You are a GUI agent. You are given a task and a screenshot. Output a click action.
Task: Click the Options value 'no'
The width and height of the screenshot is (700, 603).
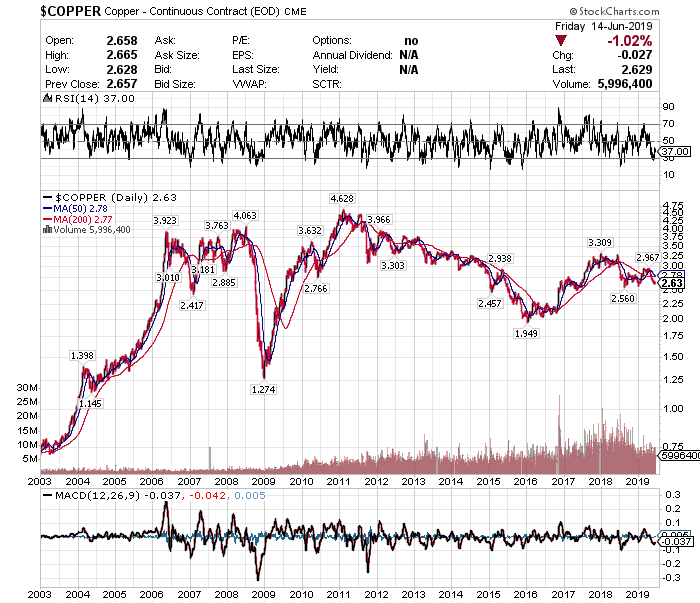(x=411, y=41)
